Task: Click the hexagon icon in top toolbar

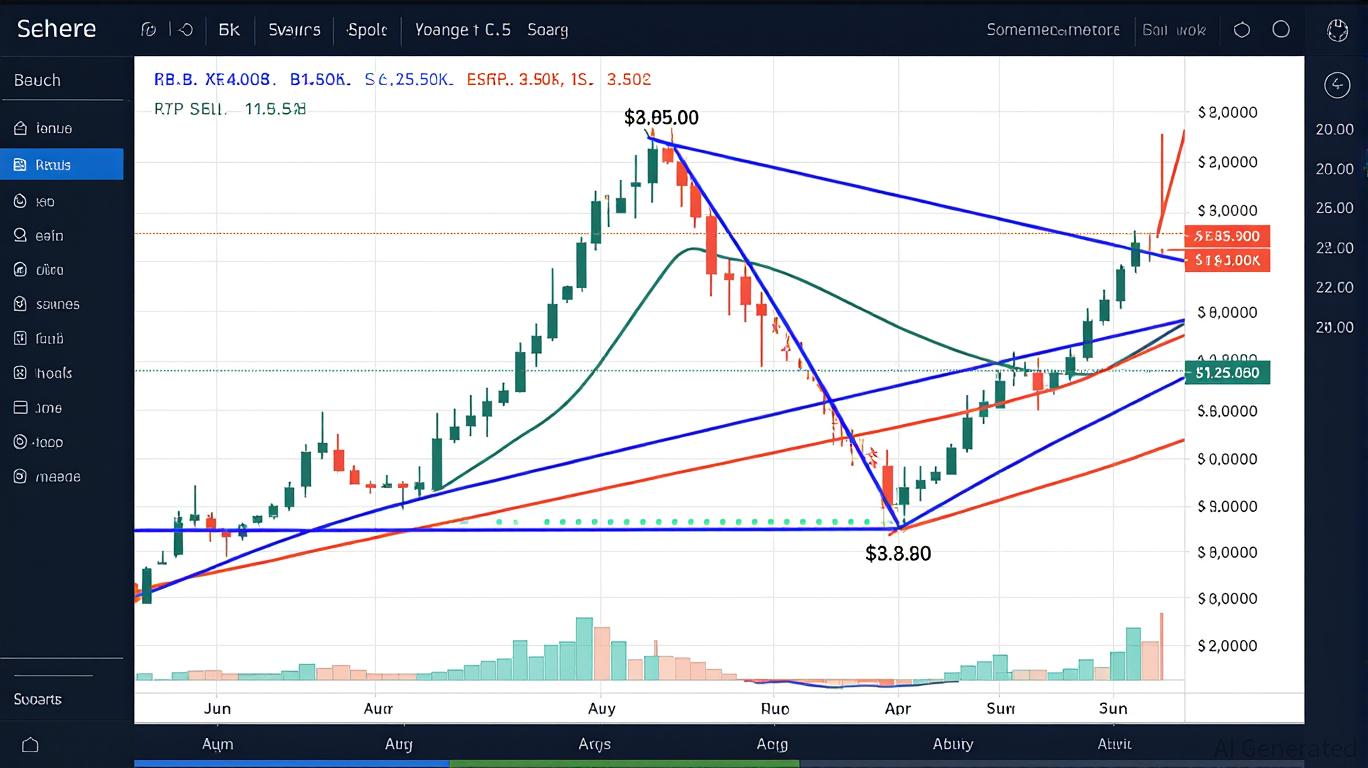Action: coord(1242,30)
